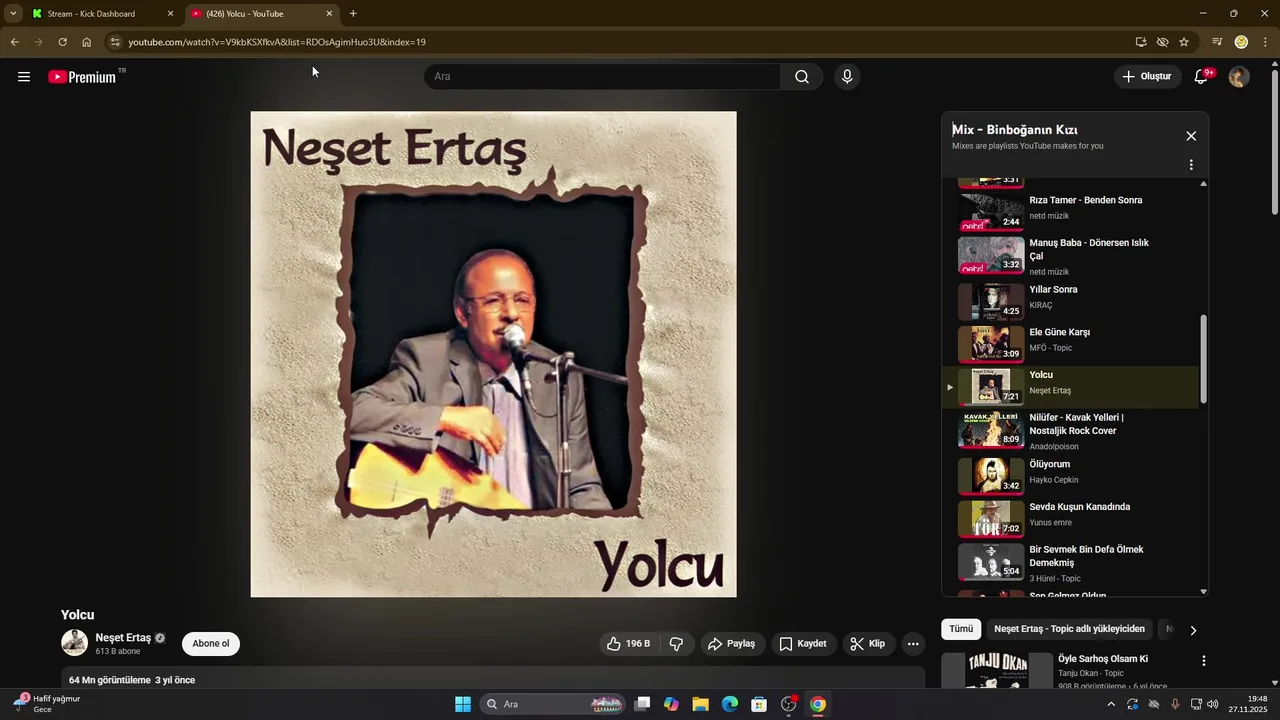Save the video with Kaydet
Image resolution: width=1280 pixels, height=720 pixels.
[x=803, y=644]
